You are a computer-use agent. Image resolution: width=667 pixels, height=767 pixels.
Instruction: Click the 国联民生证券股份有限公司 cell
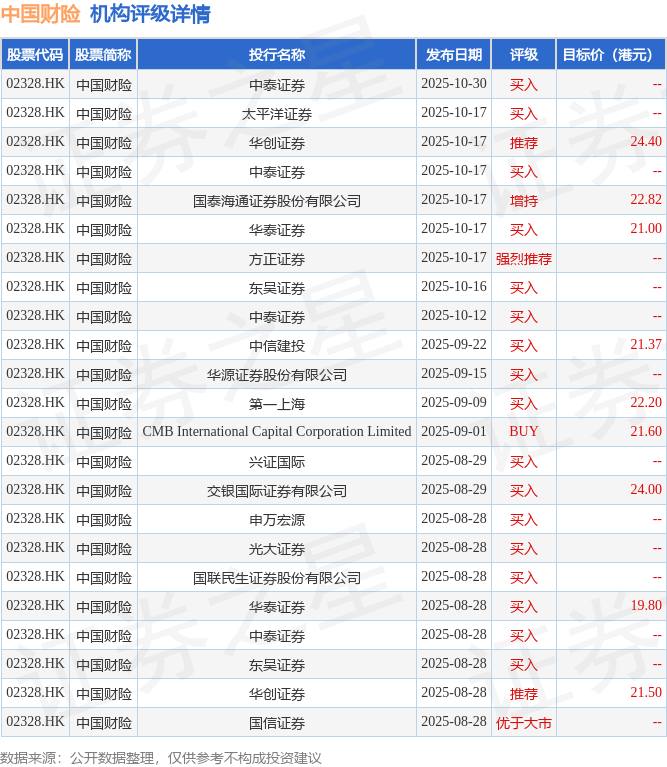point(277,578)
